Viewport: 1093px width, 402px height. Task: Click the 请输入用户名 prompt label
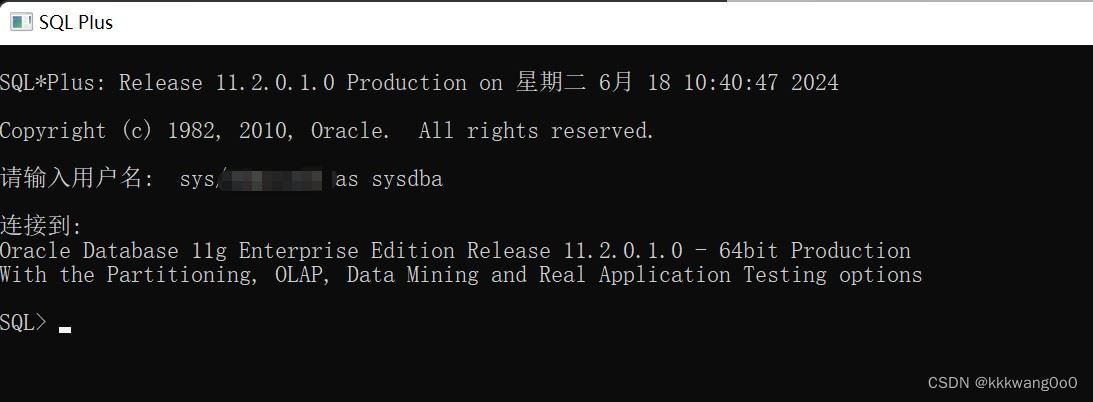tap(76, 180)
